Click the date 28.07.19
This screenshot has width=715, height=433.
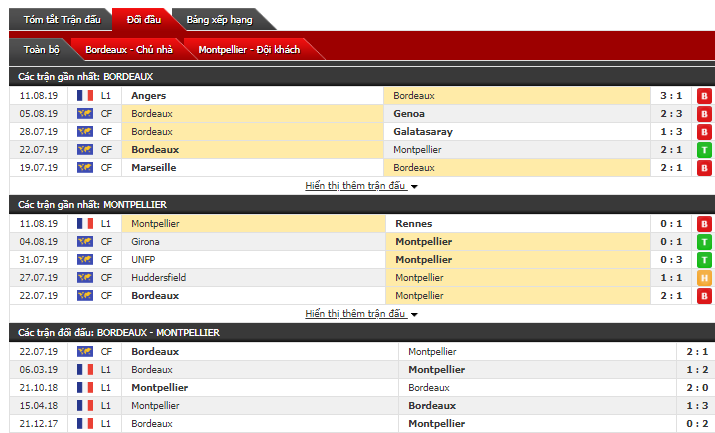coord(39,132)
